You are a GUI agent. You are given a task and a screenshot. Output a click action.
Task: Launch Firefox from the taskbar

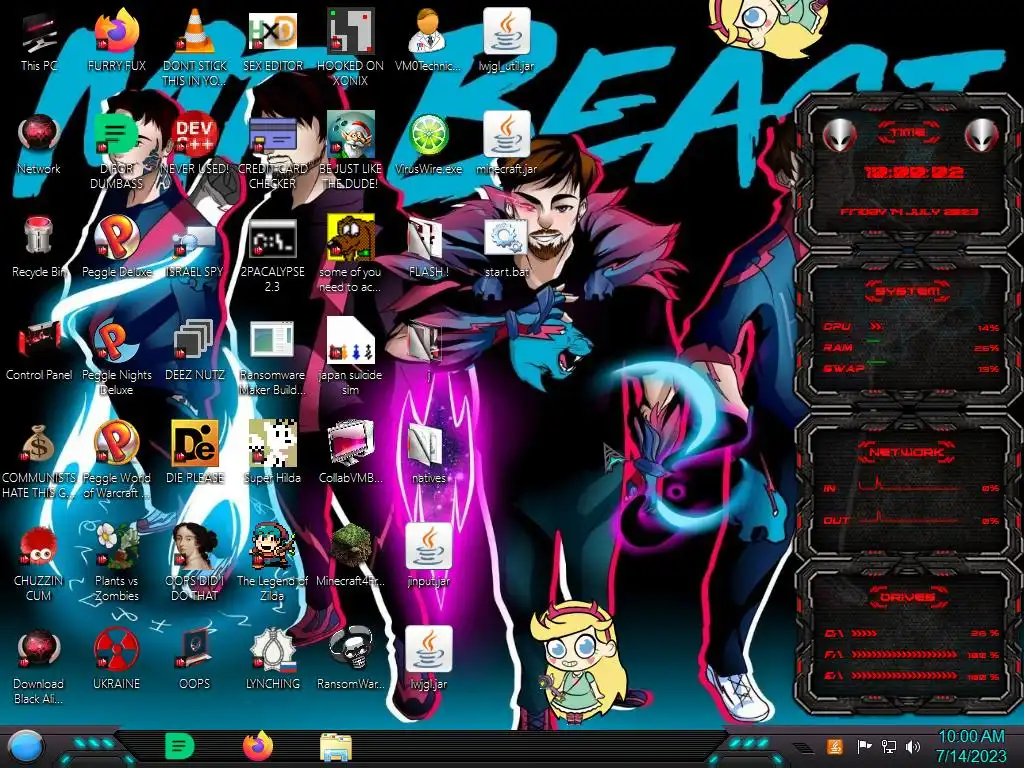coord(258,746)
